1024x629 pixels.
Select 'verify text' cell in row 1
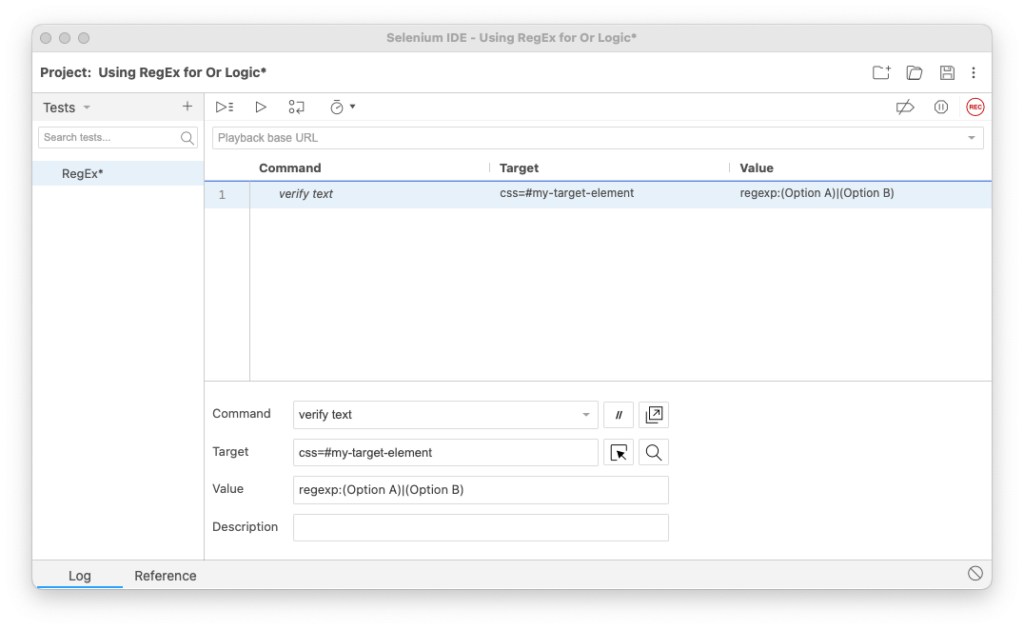coord(306,194)
